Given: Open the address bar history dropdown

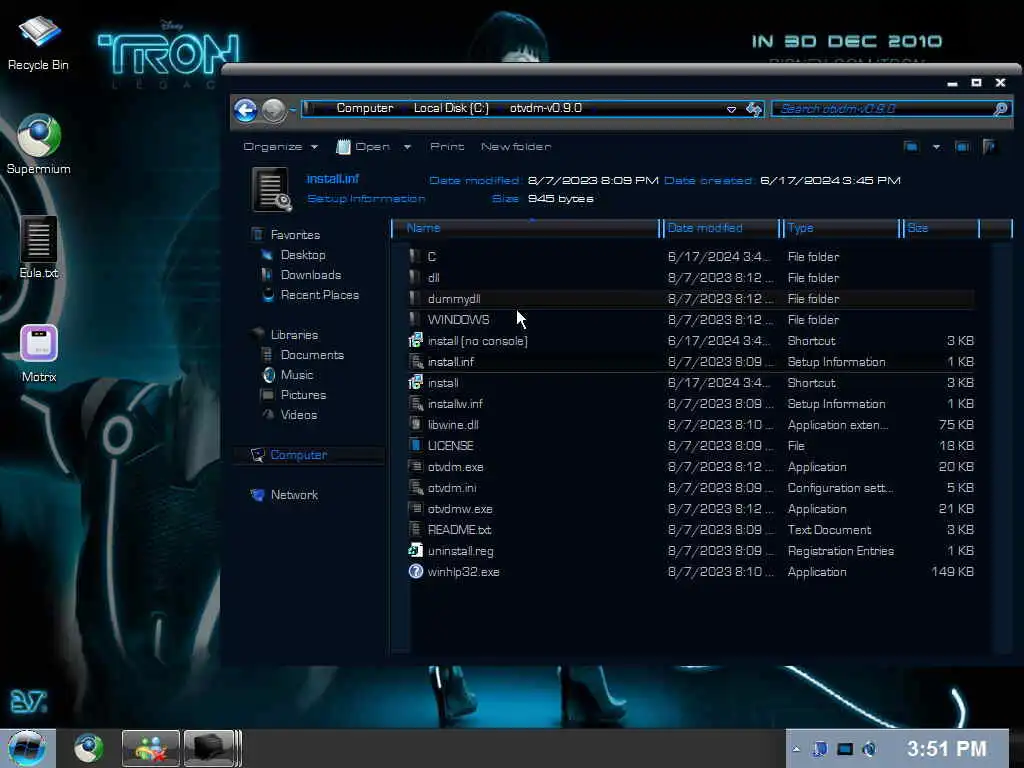Looking at the screenshot, I should tap(731, 109).
